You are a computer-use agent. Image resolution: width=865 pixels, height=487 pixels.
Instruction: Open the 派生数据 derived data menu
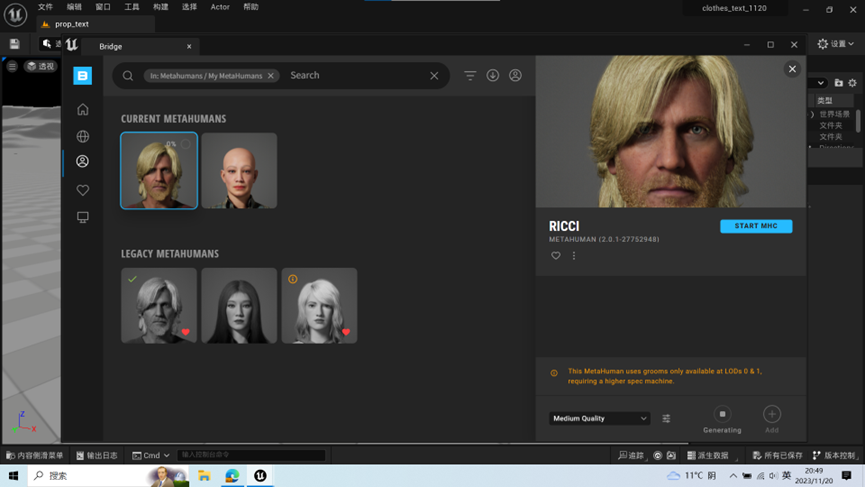click(708, 456)
